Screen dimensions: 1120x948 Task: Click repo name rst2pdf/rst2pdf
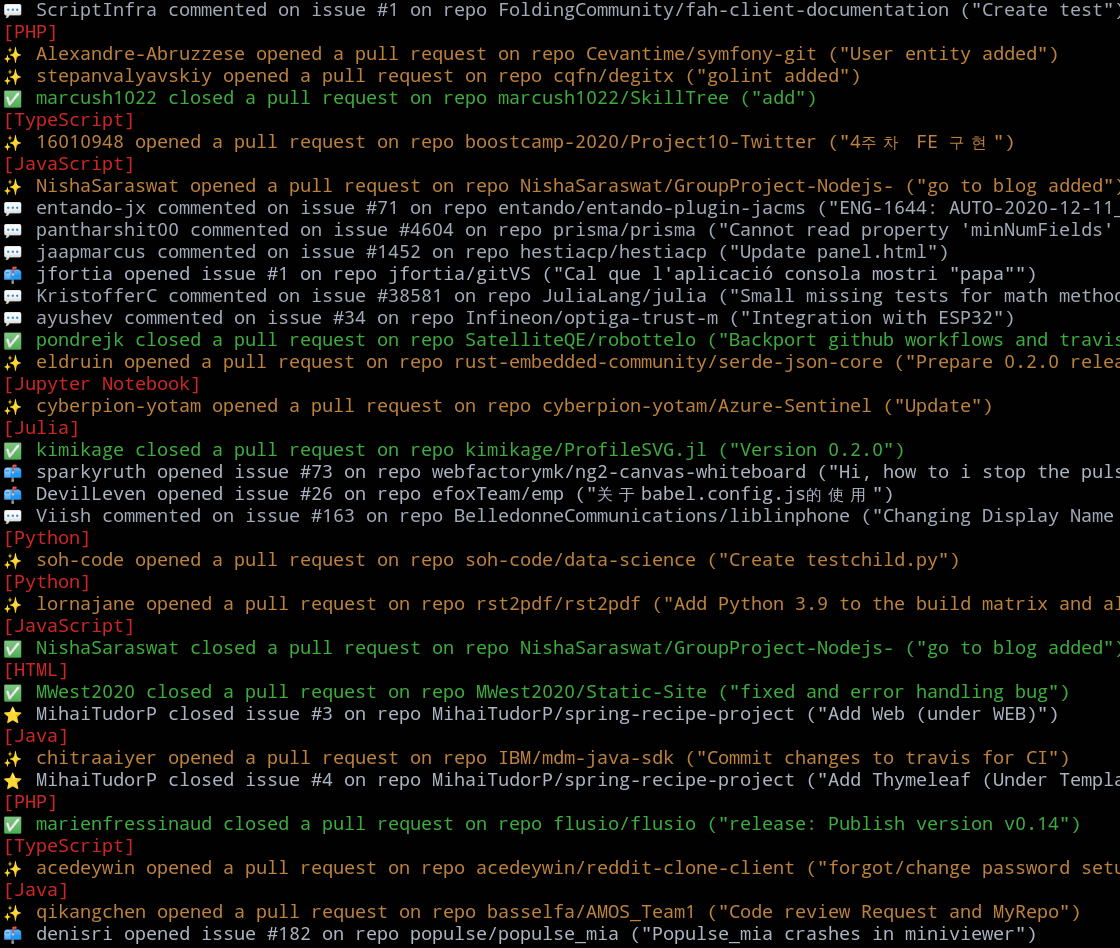559,604
